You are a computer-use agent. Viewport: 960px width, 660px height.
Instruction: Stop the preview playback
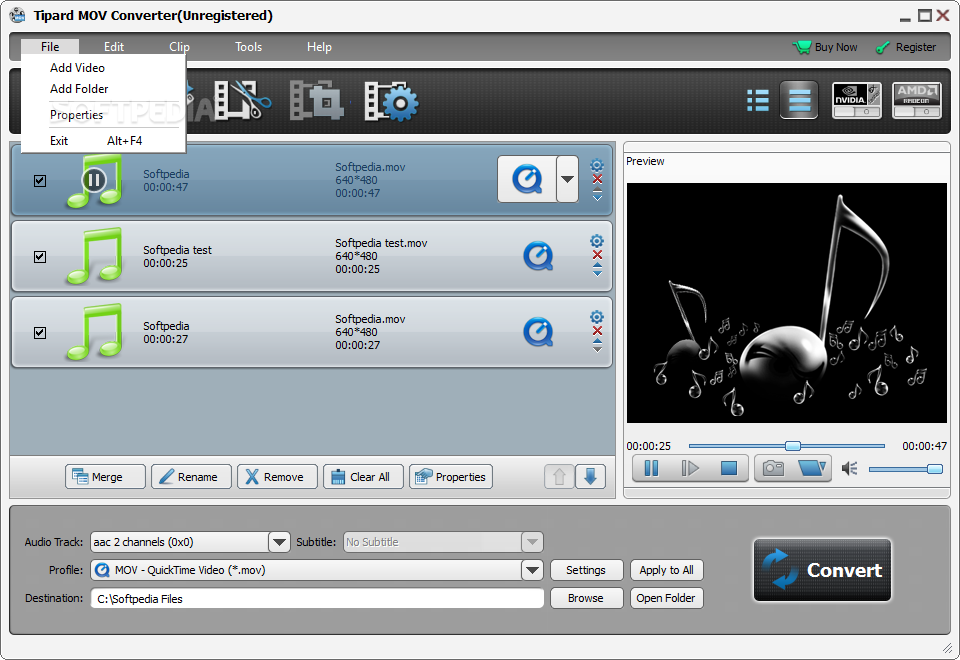point(729,468)
